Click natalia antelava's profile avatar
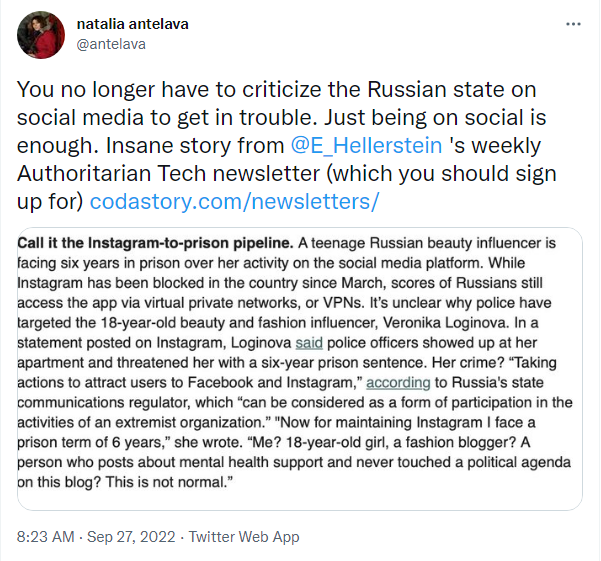Viewport: 601px width, 561px height. (x=41, y=37)
